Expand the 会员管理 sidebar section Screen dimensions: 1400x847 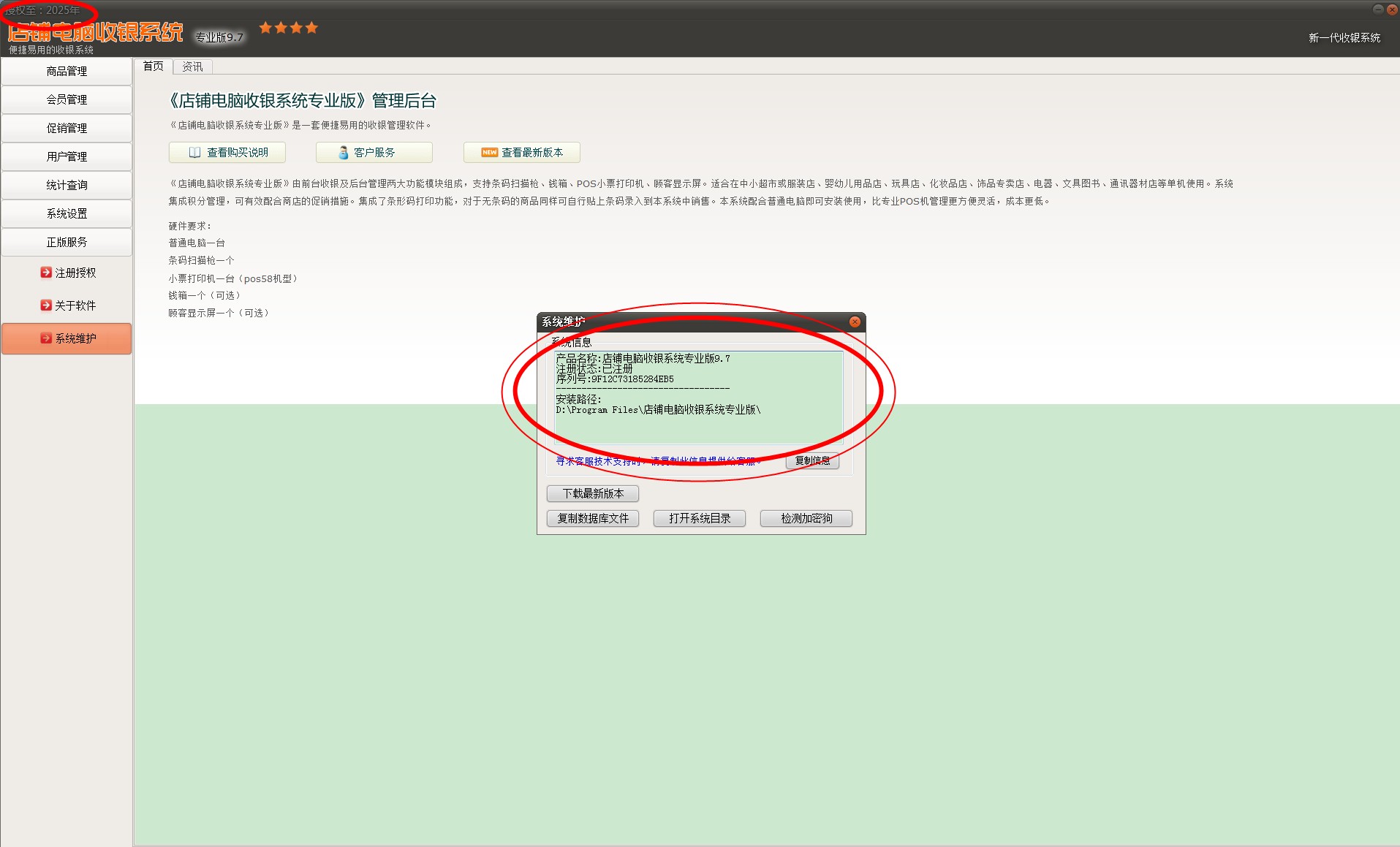click(67, 100)
